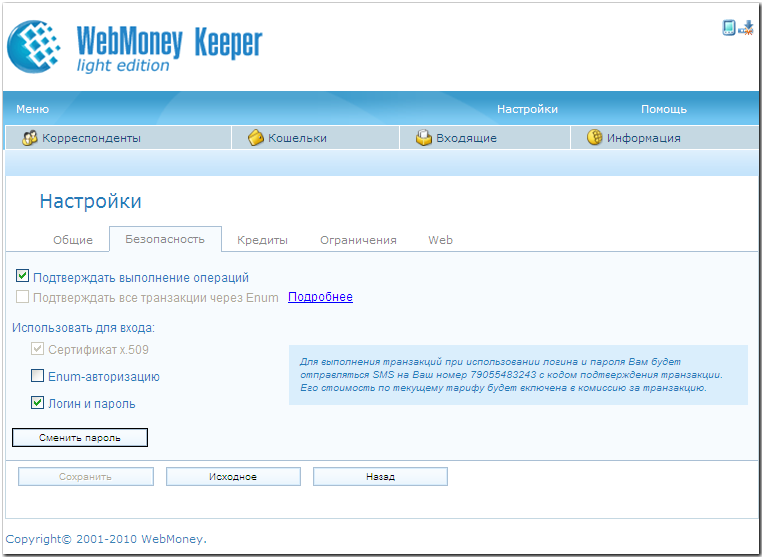The image size is (763, 558).
Task: Click the Сохранить button
Action: pos(86,477)
